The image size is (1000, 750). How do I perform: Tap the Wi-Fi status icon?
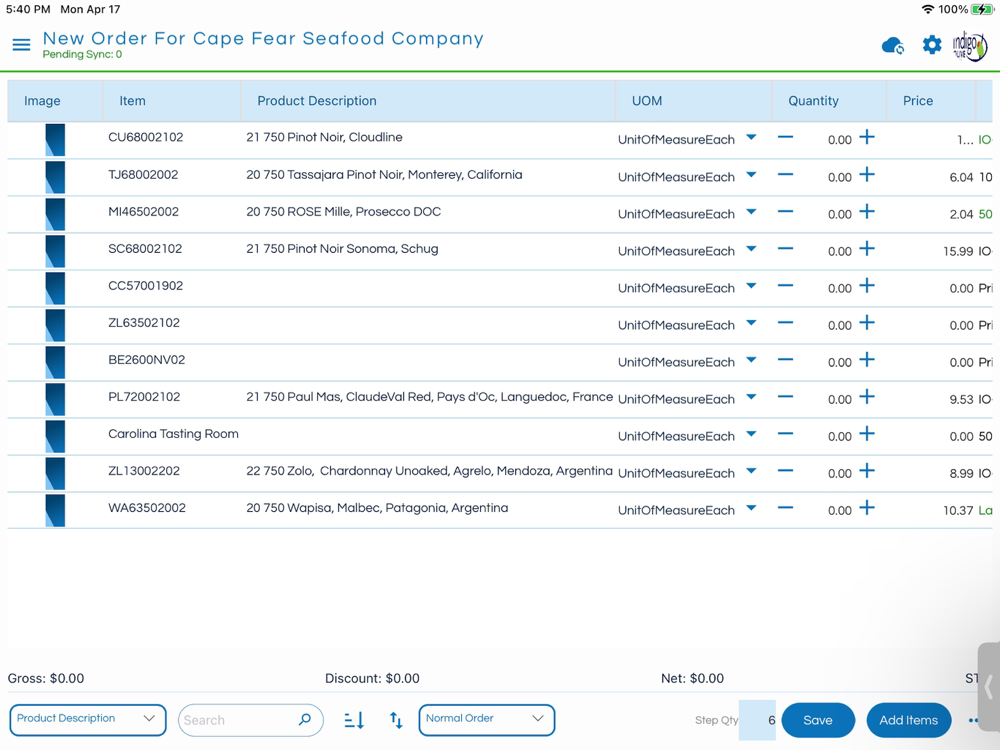point(928,10)
